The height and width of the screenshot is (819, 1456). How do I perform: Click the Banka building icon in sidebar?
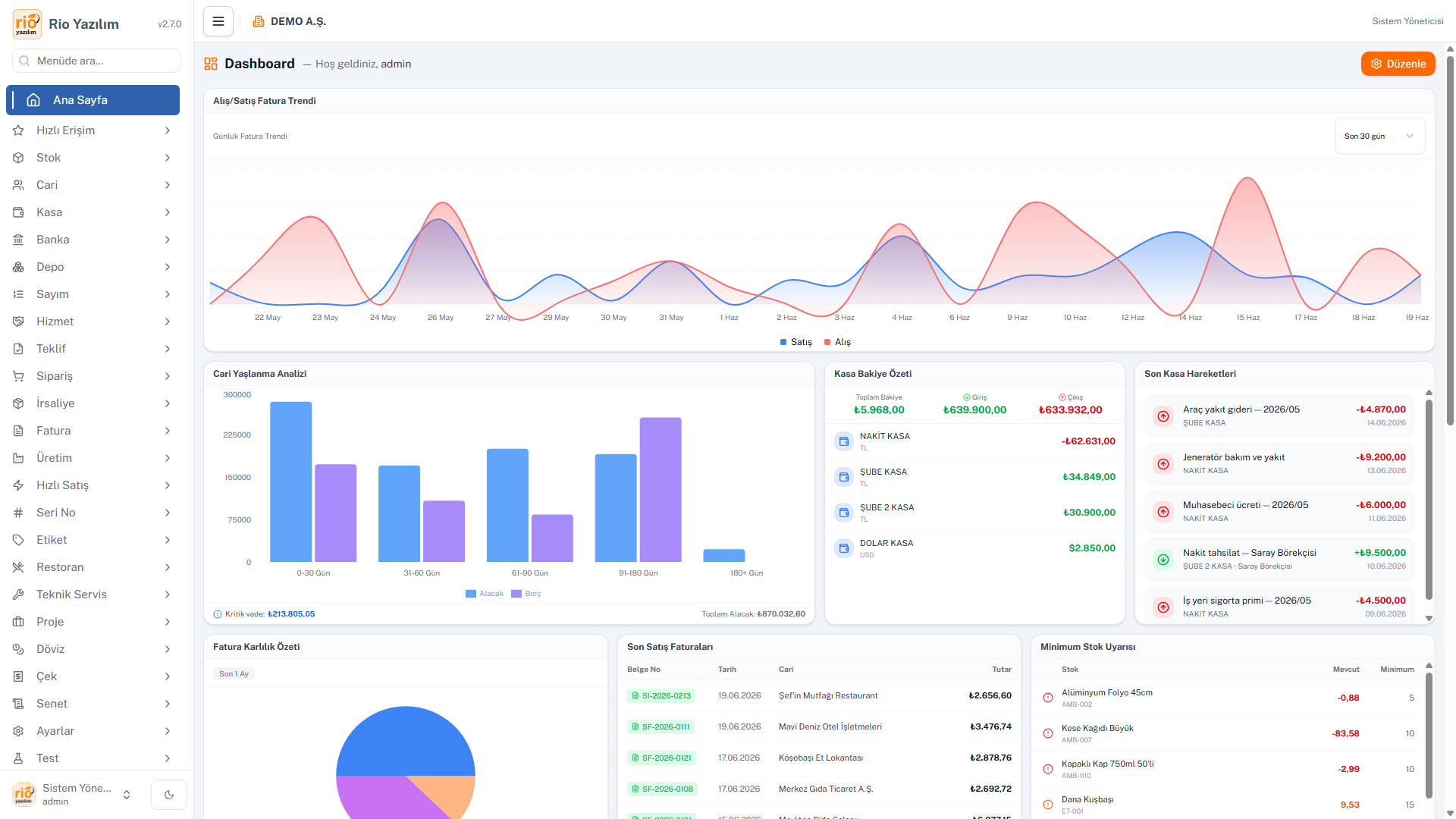click(x=18, y=240)
